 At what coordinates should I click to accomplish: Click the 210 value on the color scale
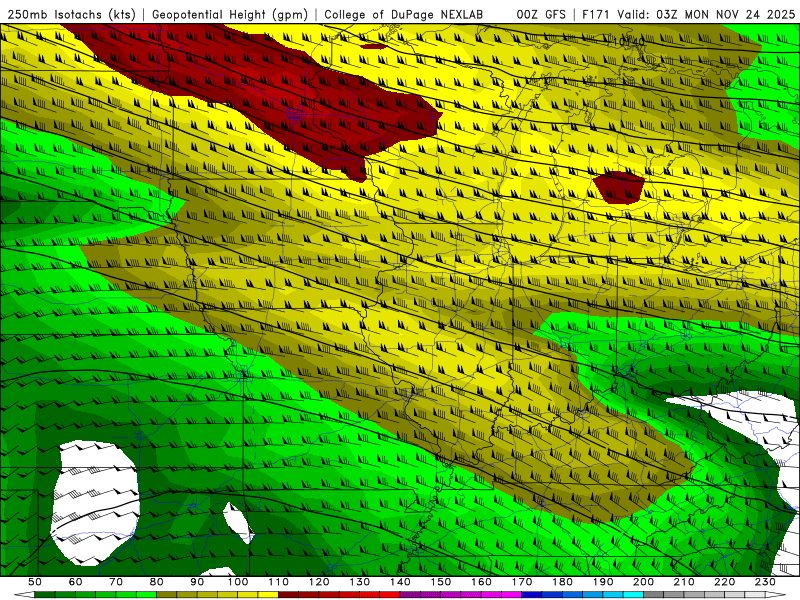[684, 582]
